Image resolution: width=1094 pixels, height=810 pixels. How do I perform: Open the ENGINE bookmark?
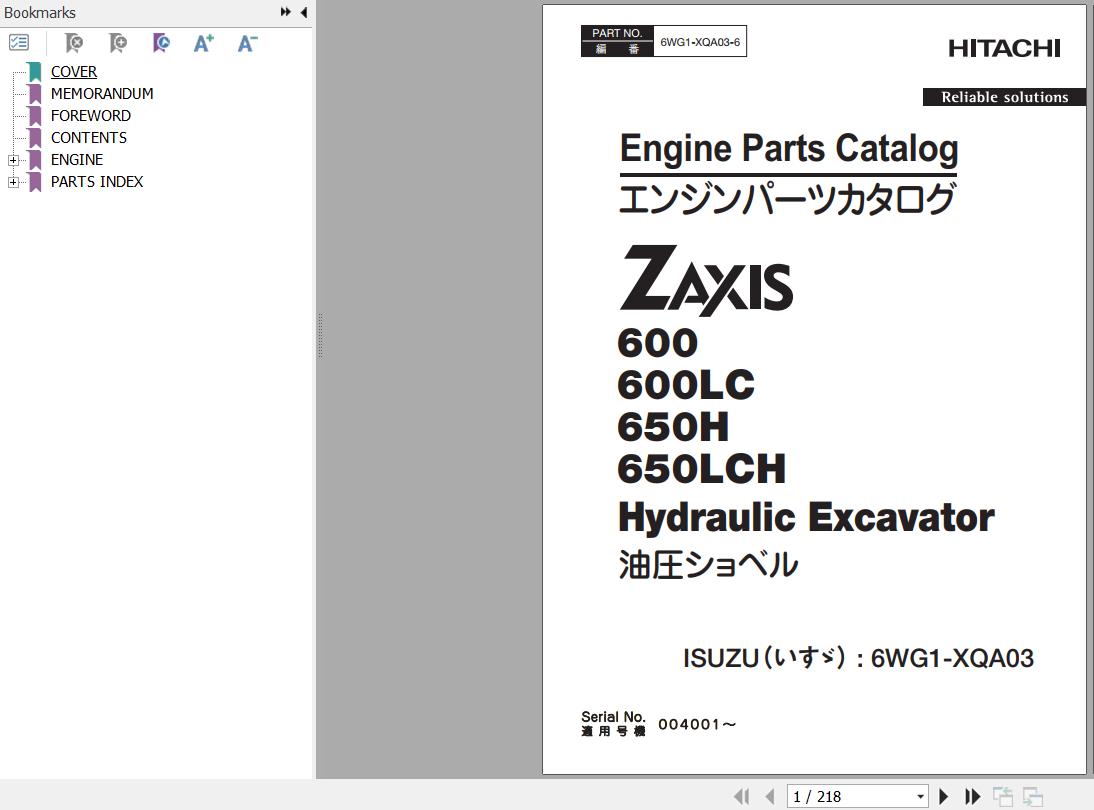point(77,160)
